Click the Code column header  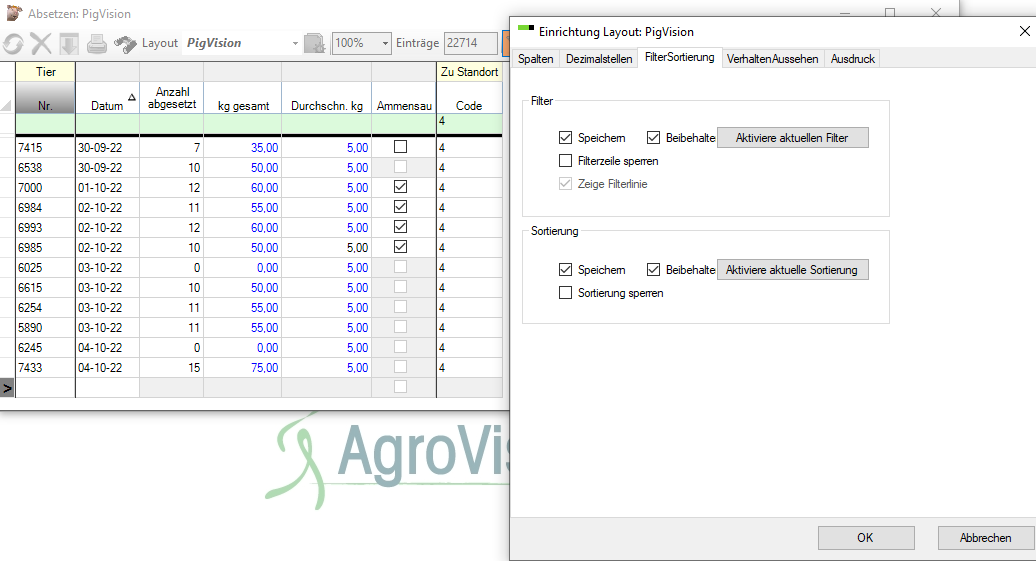[469, 98]
